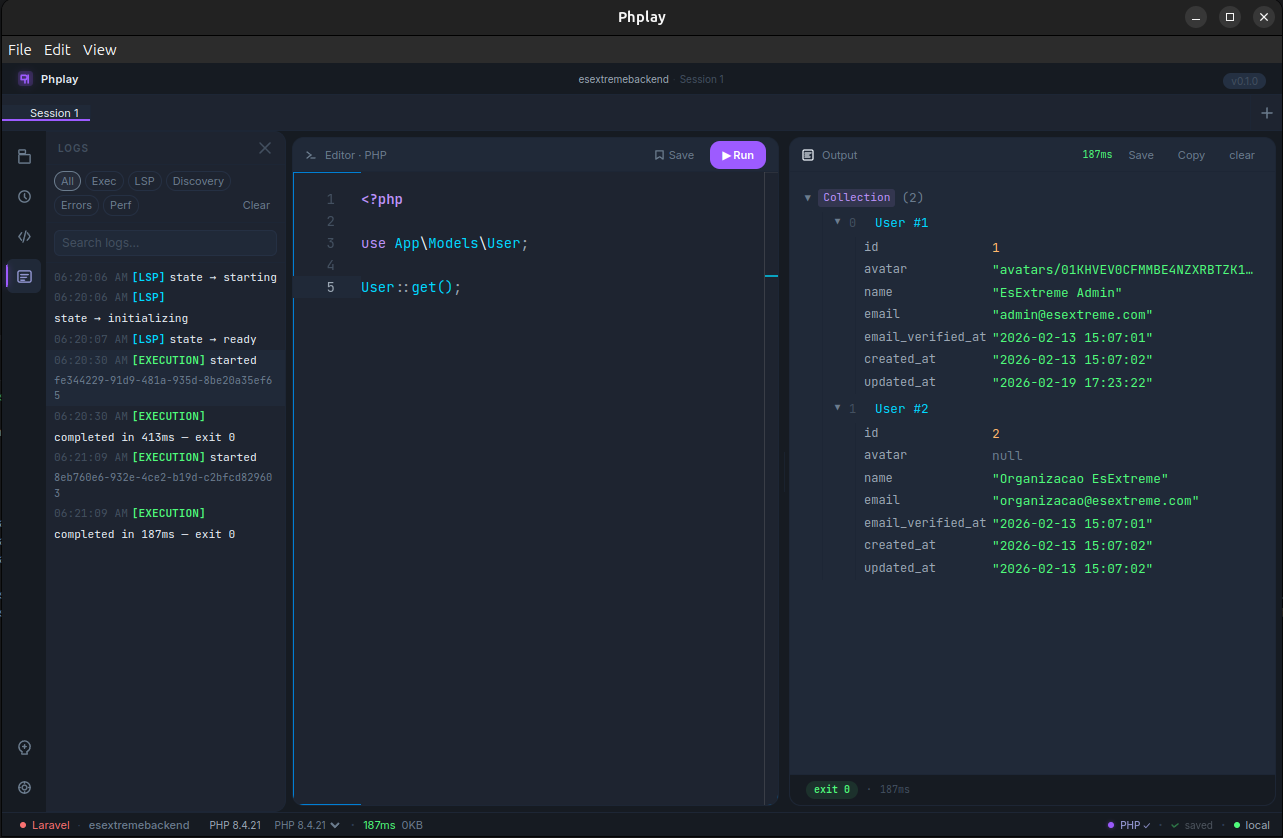This screenshot has height=838, width=1283.
Task: Click the updated_at value "2026-02-19 17:23:22"
Action: click(x=1072, y=383)
